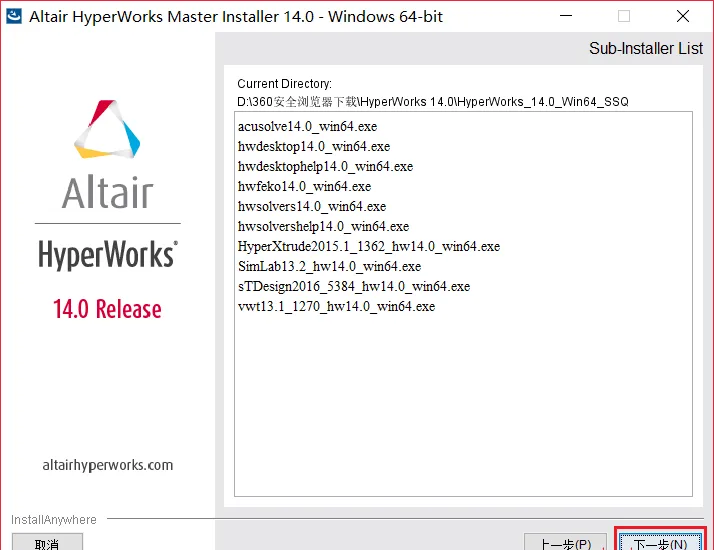This screenshot has width=714, height=550.
Task: Select acusolve14.0_win64.exe in the list
Action: [x=307, y=126]
